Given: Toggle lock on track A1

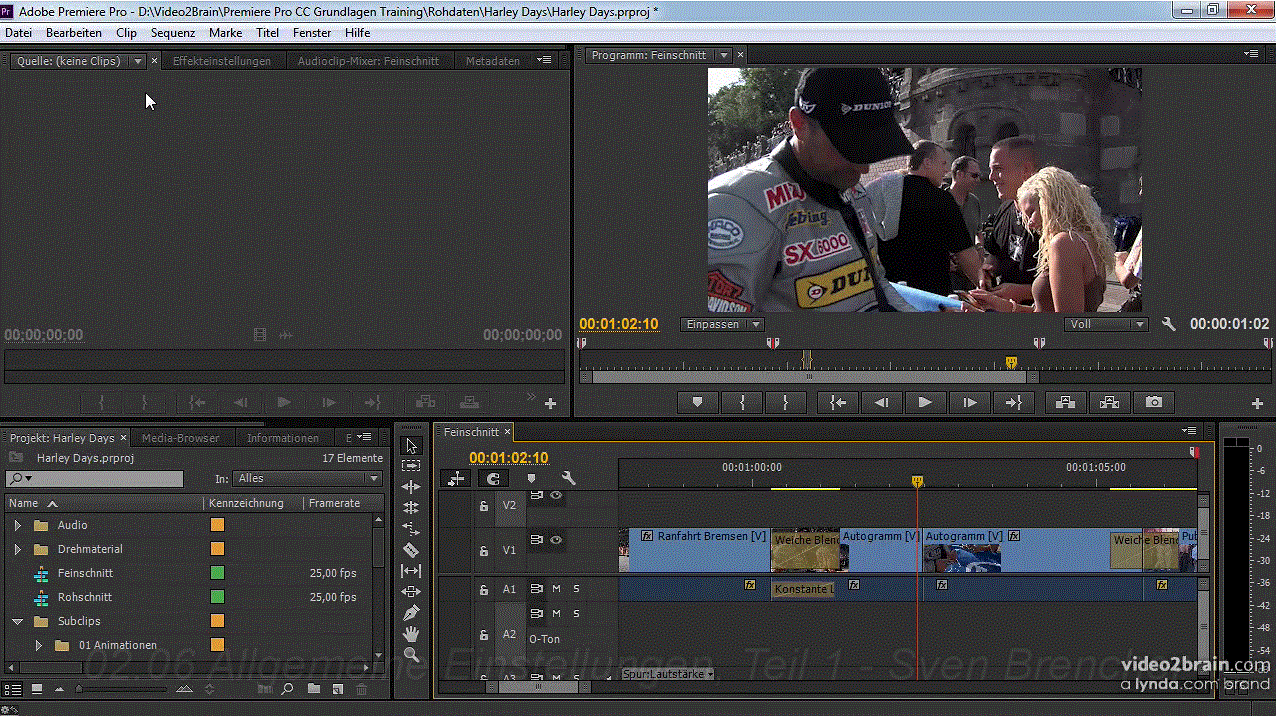Looking at the screenshot, I should pyautogui.click(x=483, y=590).
